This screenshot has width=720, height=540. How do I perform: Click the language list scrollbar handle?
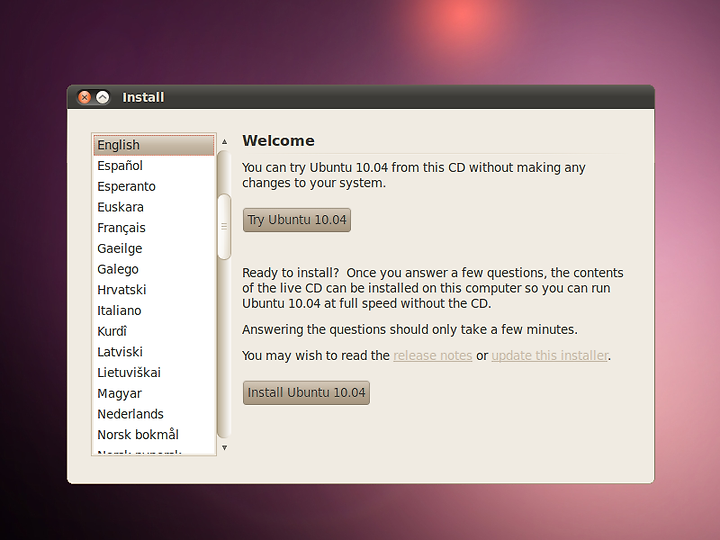tap(224, 227)
